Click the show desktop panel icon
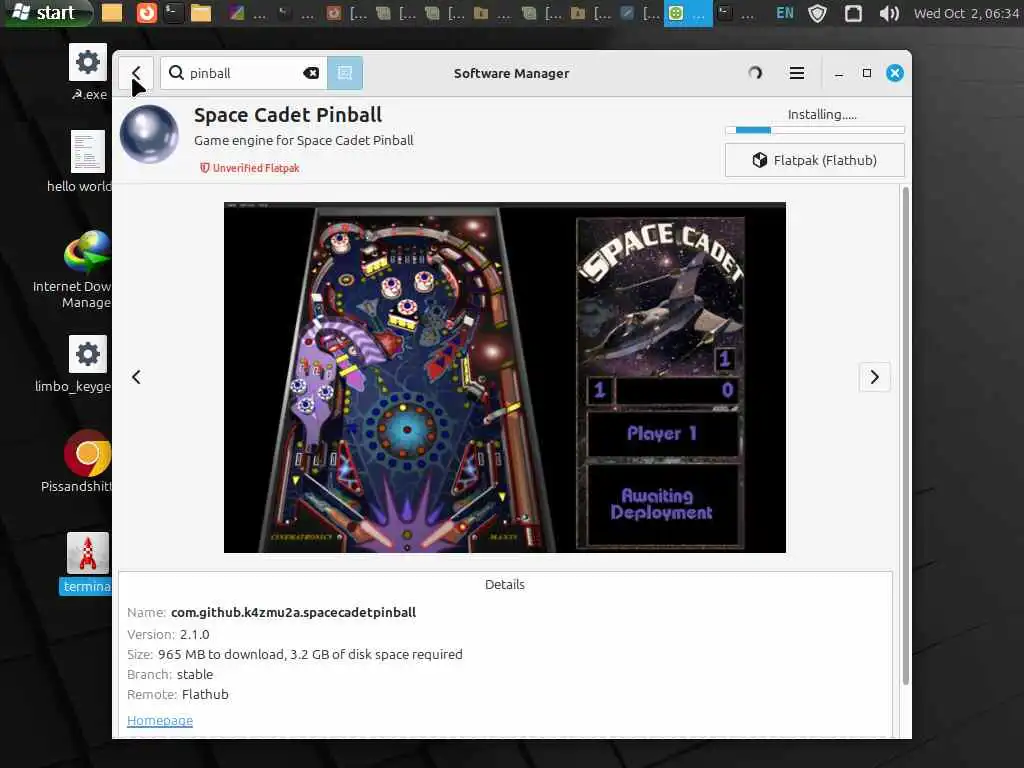1024x768 pixels. pyautogui.click(x=112, y=13)
